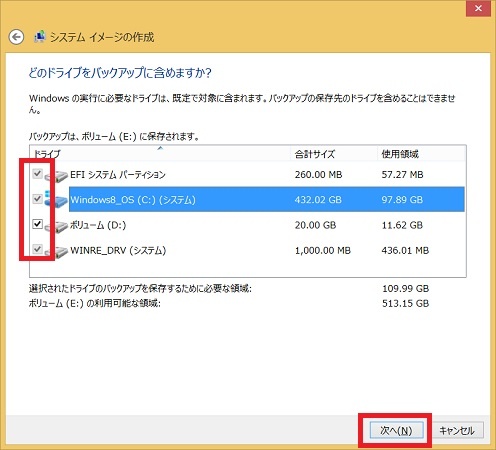496x450 pixels.
Task: Click the ボリューム (D:) drive icon
Action: [57, 227]
